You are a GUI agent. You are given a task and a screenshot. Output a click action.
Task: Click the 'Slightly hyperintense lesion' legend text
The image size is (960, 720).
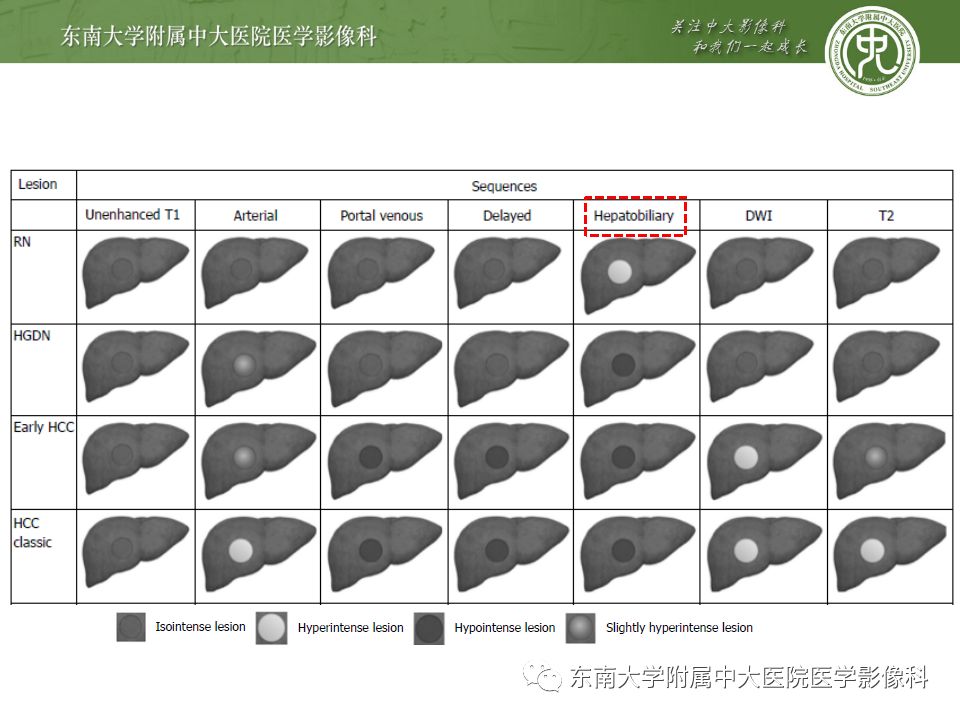point(679,628)
